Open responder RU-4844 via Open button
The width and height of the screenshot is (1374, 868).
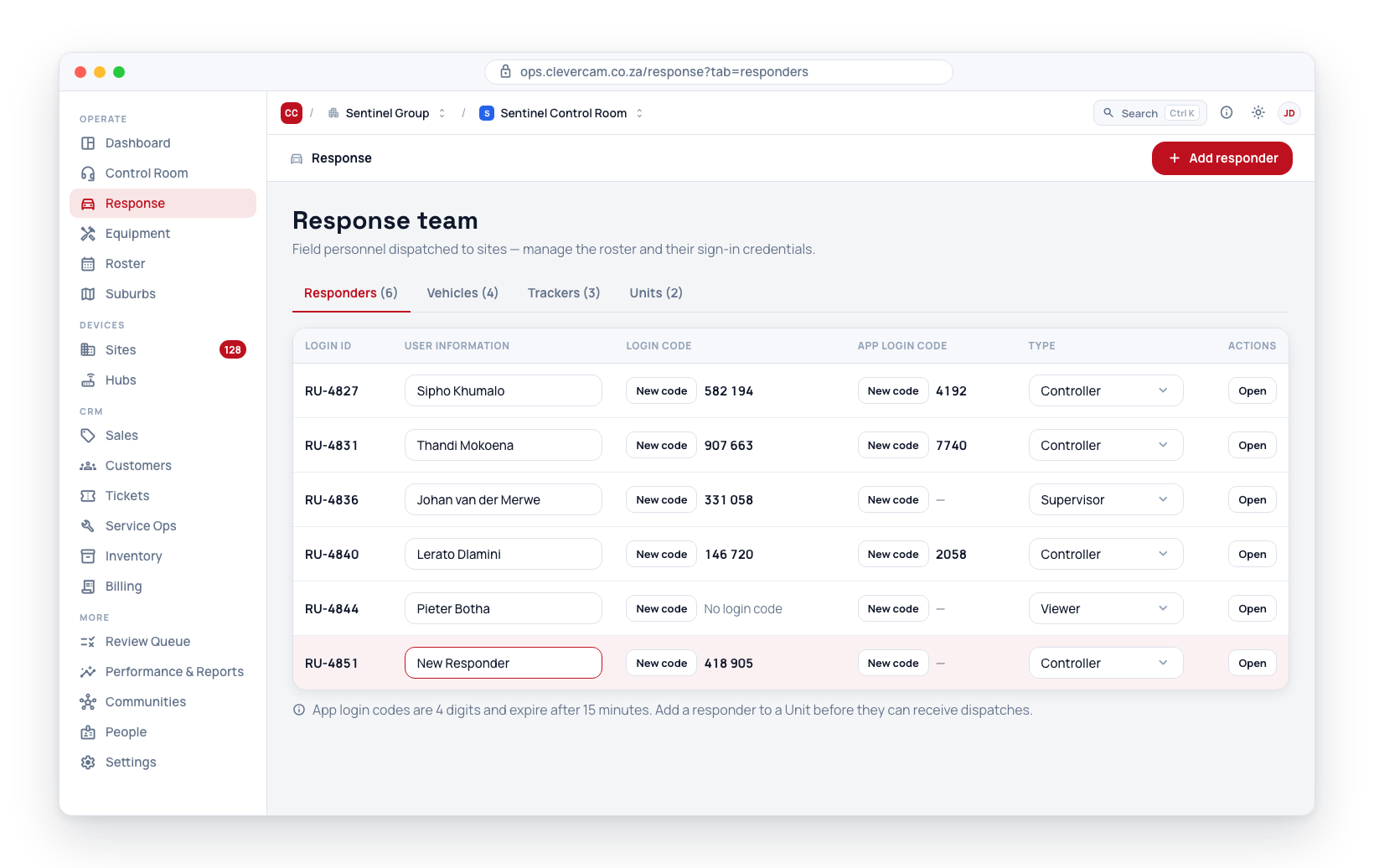pyautogui.click(x=1253, y=608)
